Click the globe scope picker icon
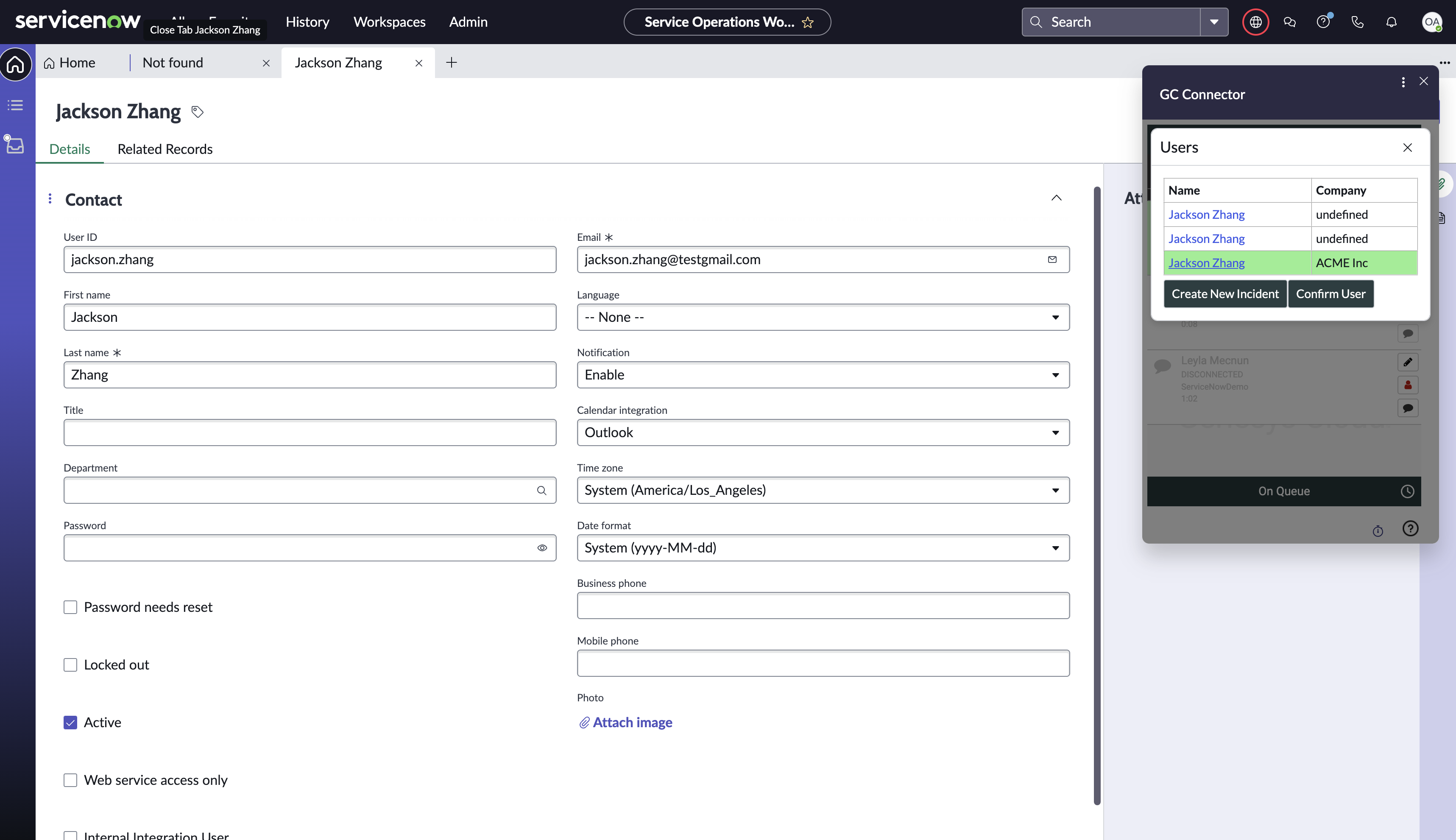 tap(1255, 22)
